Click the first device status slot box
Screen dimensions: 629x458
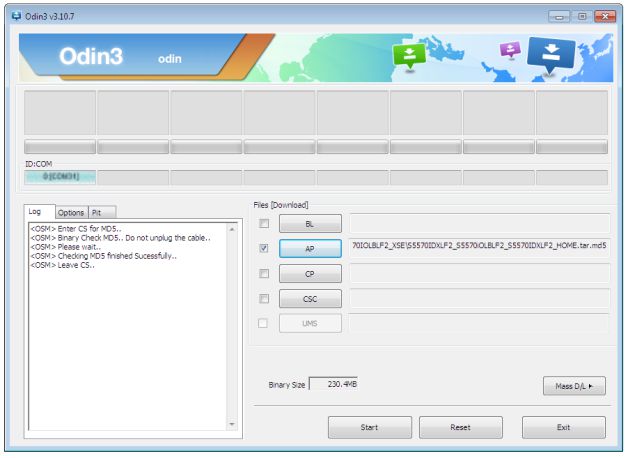point(60,112)
